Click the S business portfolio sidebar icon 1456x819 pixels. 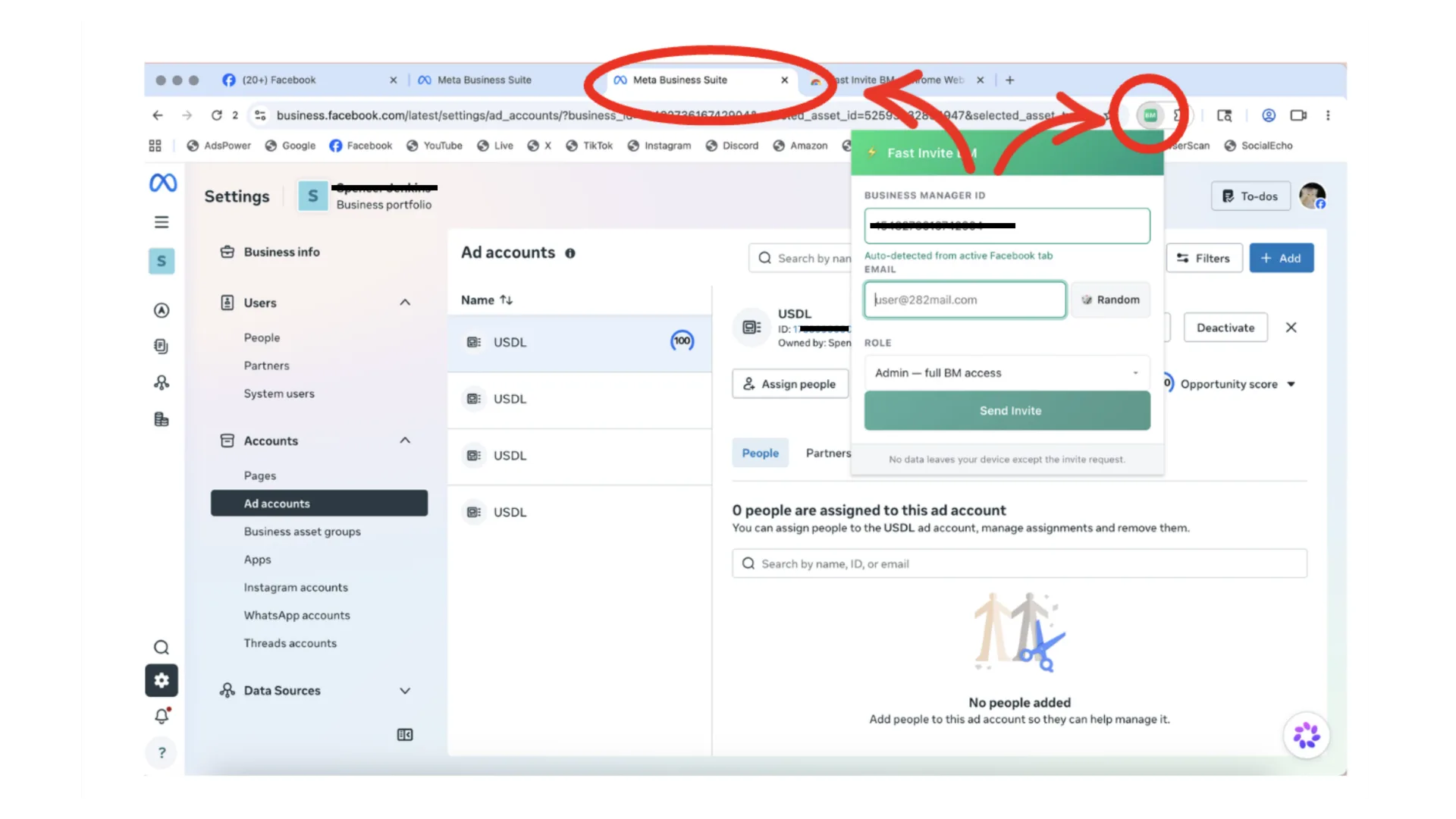click(162, 261)
